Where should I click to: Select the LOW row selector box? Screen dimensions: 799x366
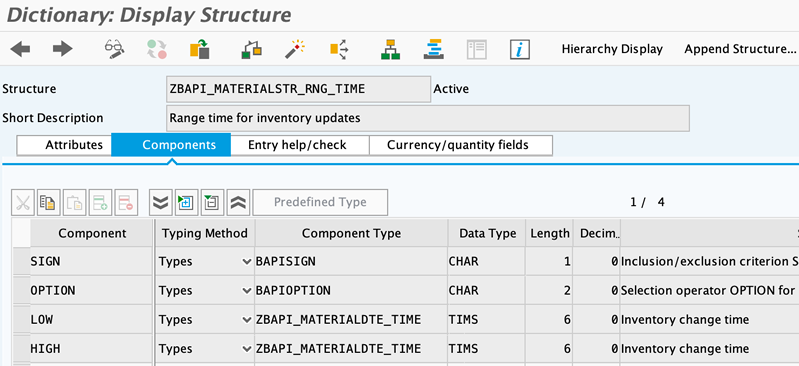tap(21, 320)
